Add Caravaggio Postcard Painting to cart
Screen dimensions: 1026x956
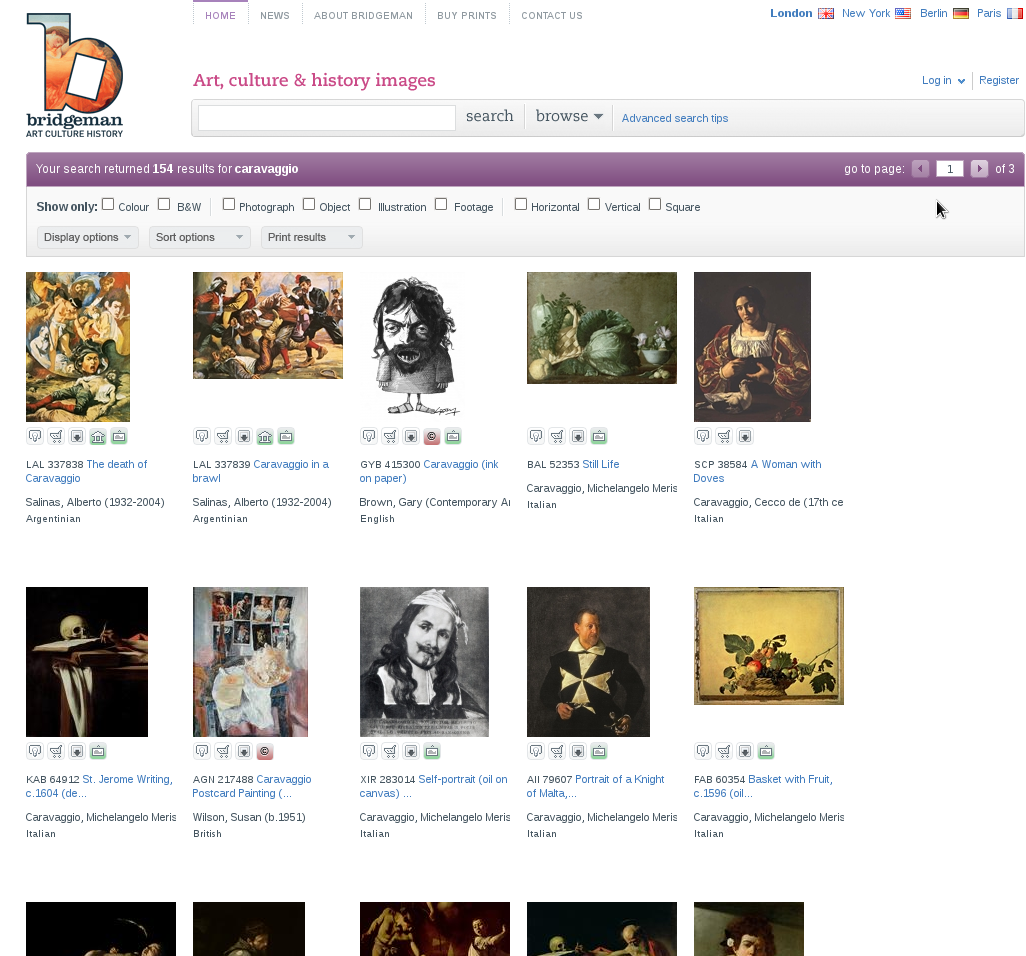[223, 751]
